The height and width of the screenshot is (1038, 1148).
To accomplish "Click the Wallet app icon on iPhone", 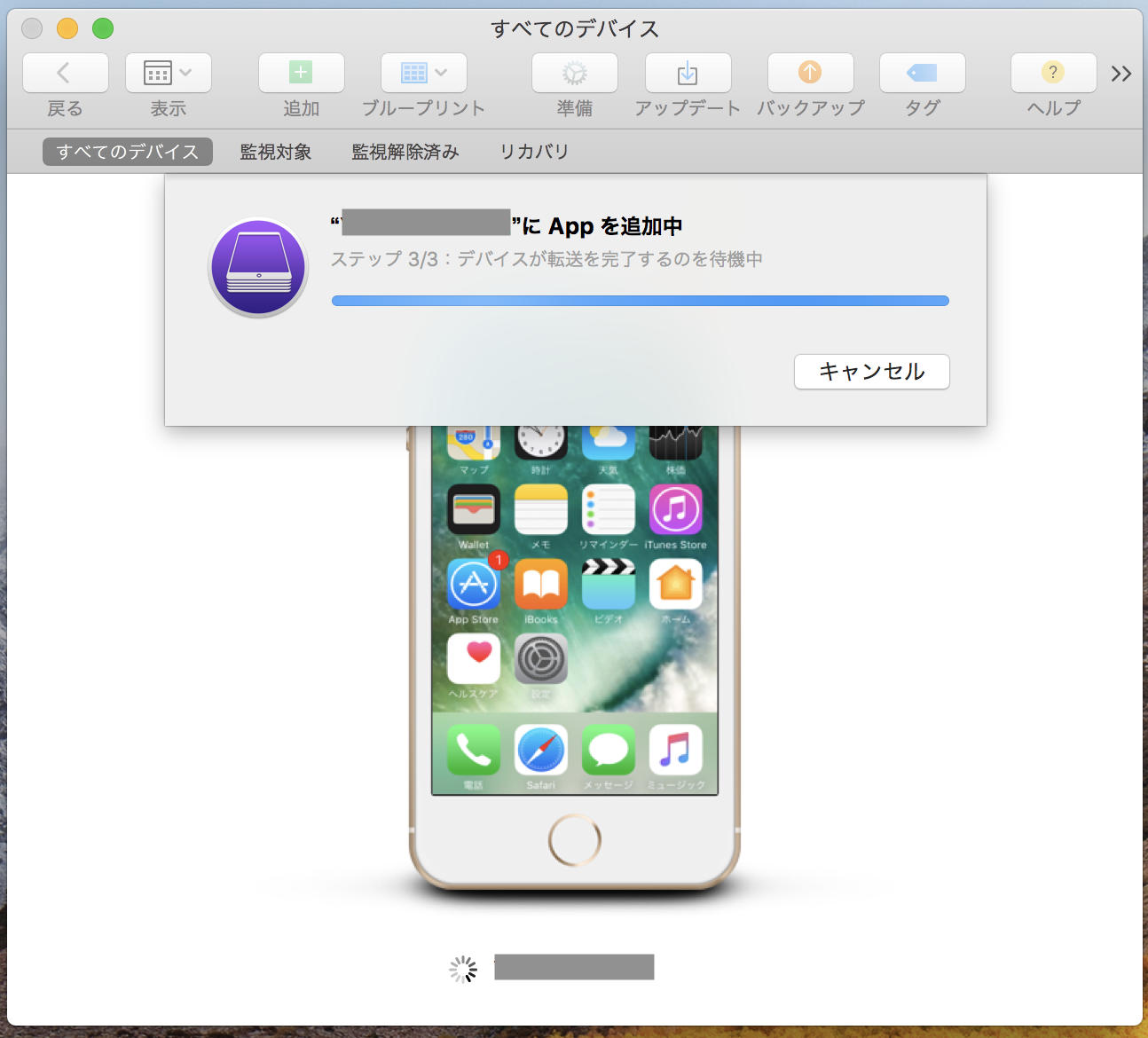I will click(x=474, y=509).
